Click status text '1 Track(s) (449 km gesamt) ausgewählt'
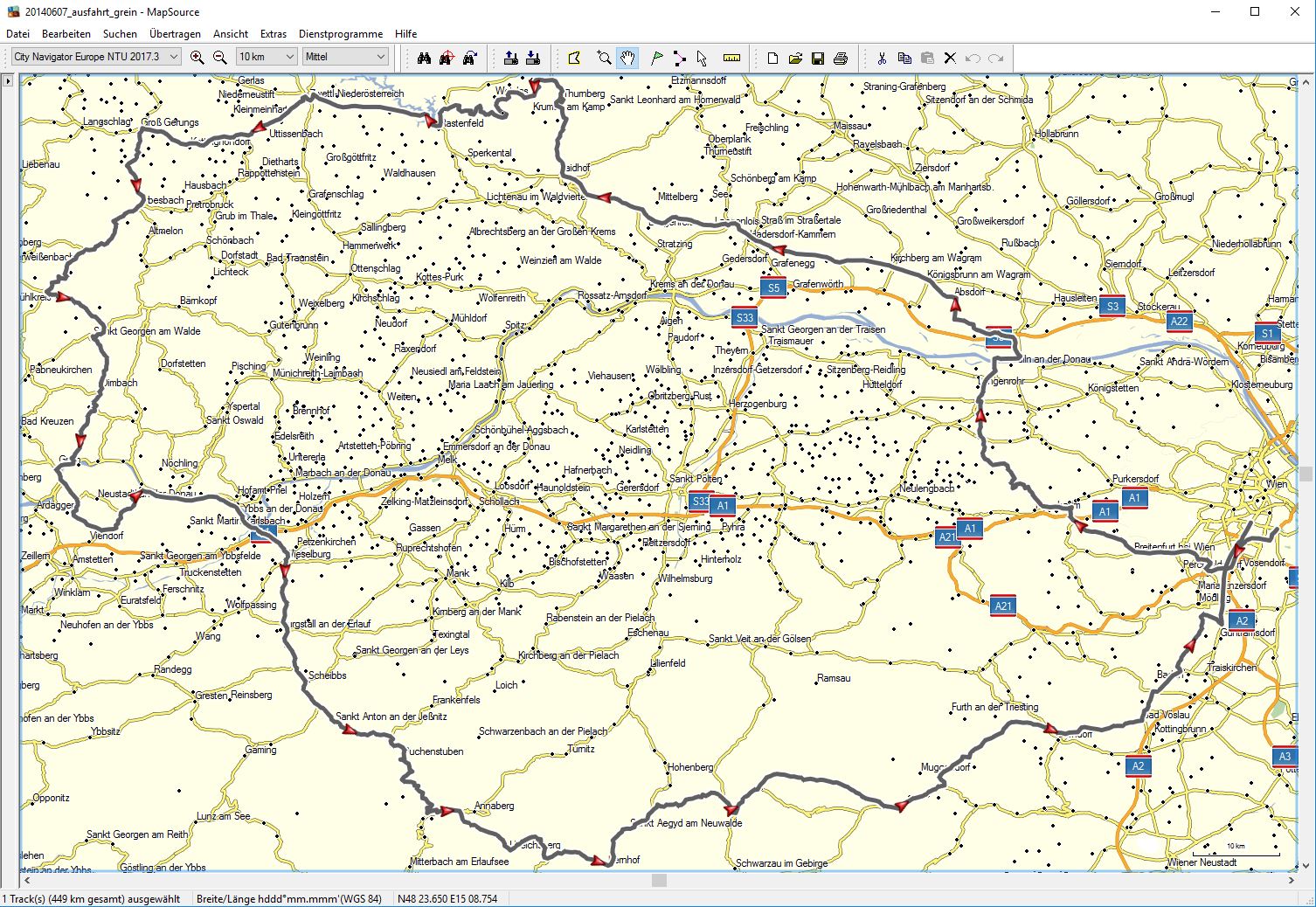This screenshot has height=907, width=1316. coord(92,898)
